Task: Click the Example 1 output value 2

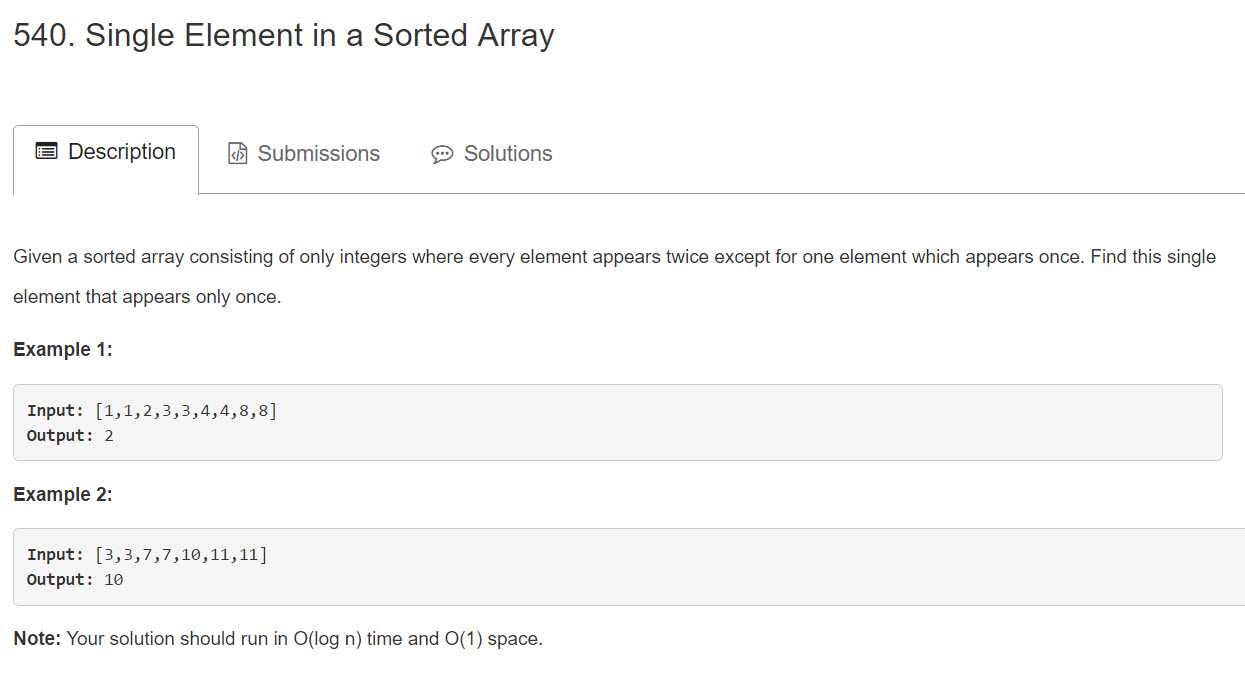Action: tap(109, 436)
